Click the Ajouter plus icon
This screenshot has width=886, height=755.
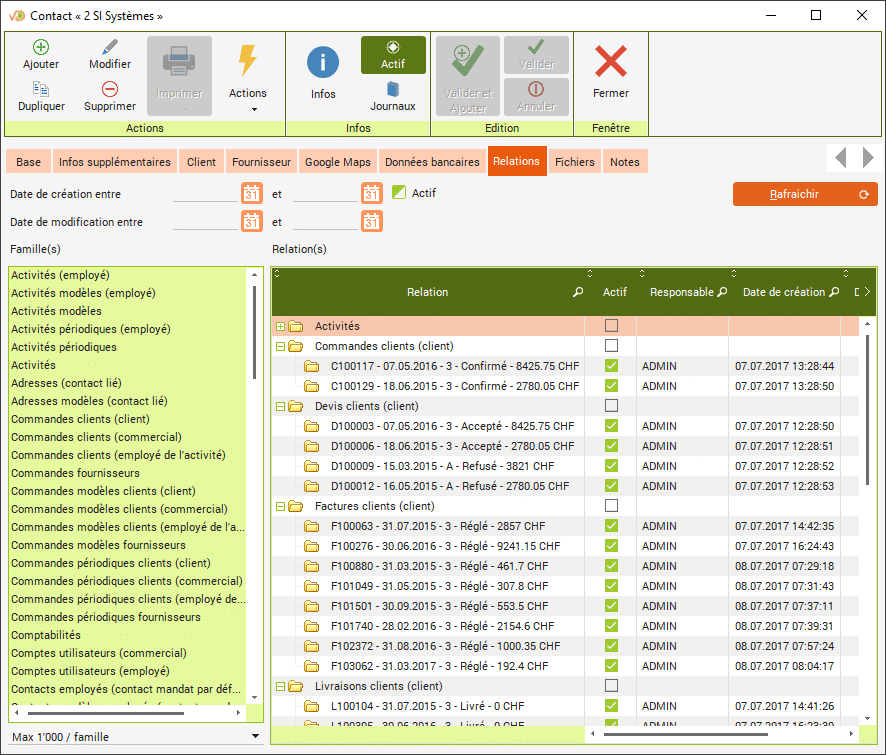pyautogui.click(x=41, y=47)
